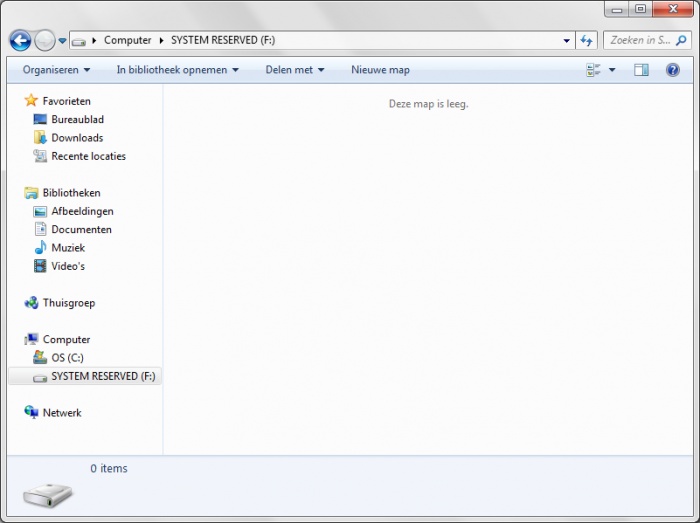Expand arrow before SYSTEM RESERVED breadcrumb
The image size is (700, 523).
(162, 41)
